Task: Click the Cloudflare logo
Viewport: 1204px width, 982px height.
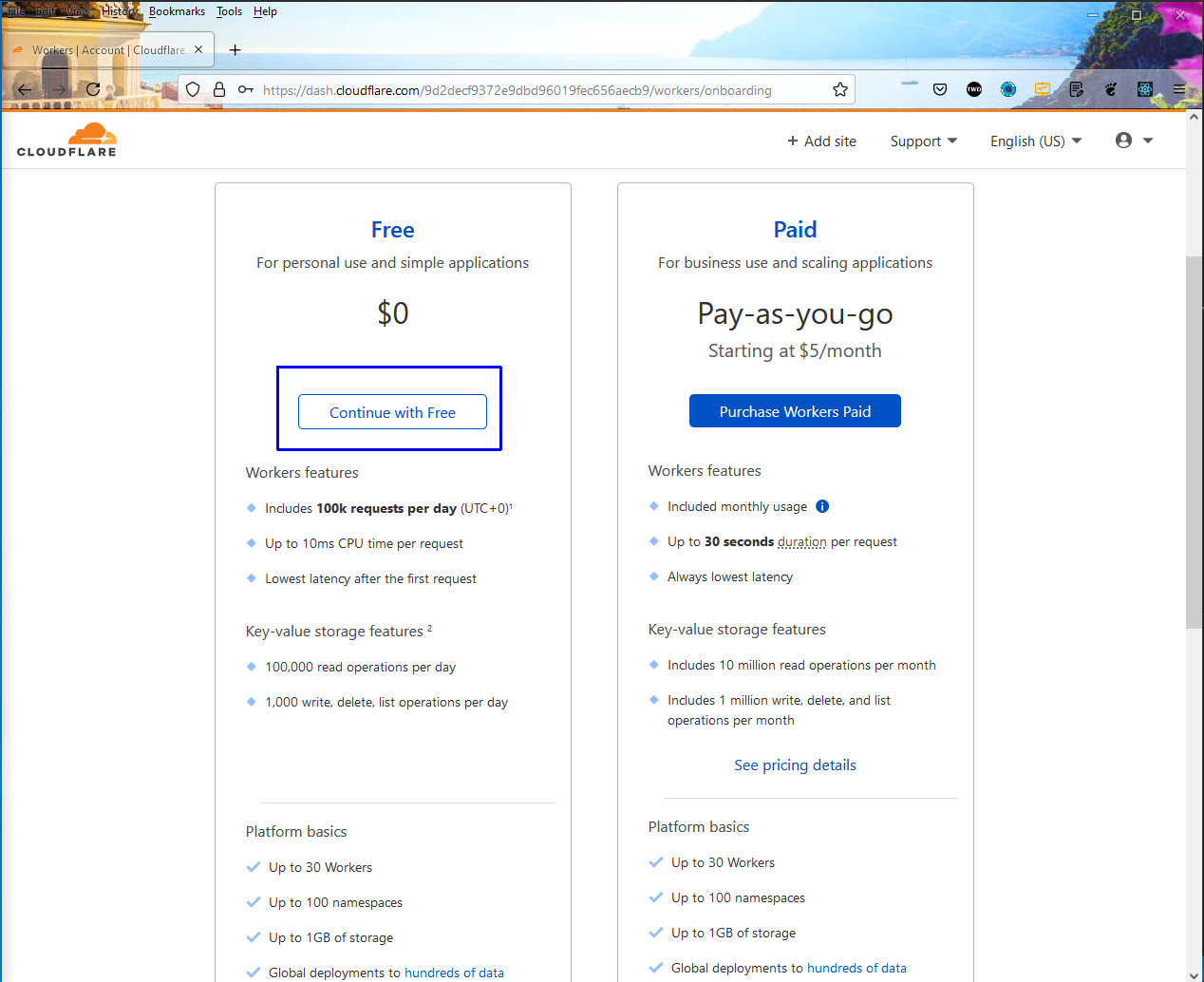Action: 66,140
